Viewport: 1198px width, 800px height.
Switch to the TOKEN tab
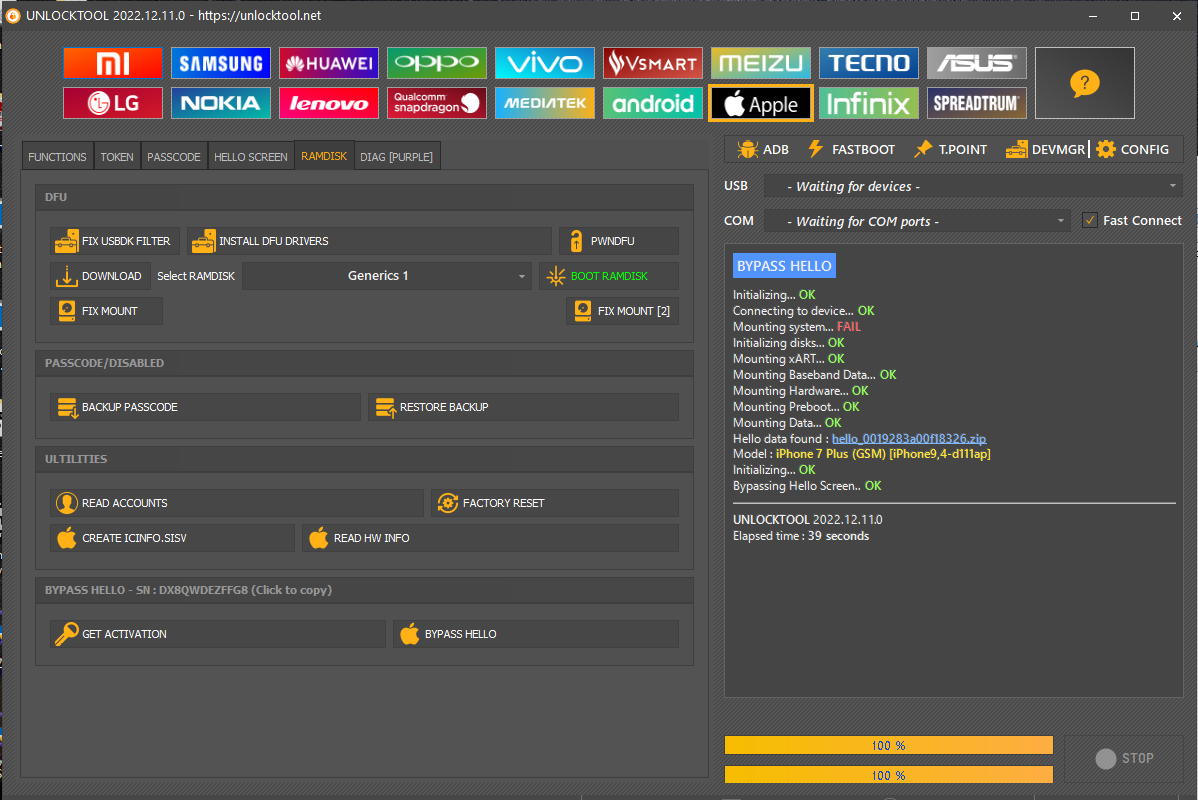(x=117, y=157)
